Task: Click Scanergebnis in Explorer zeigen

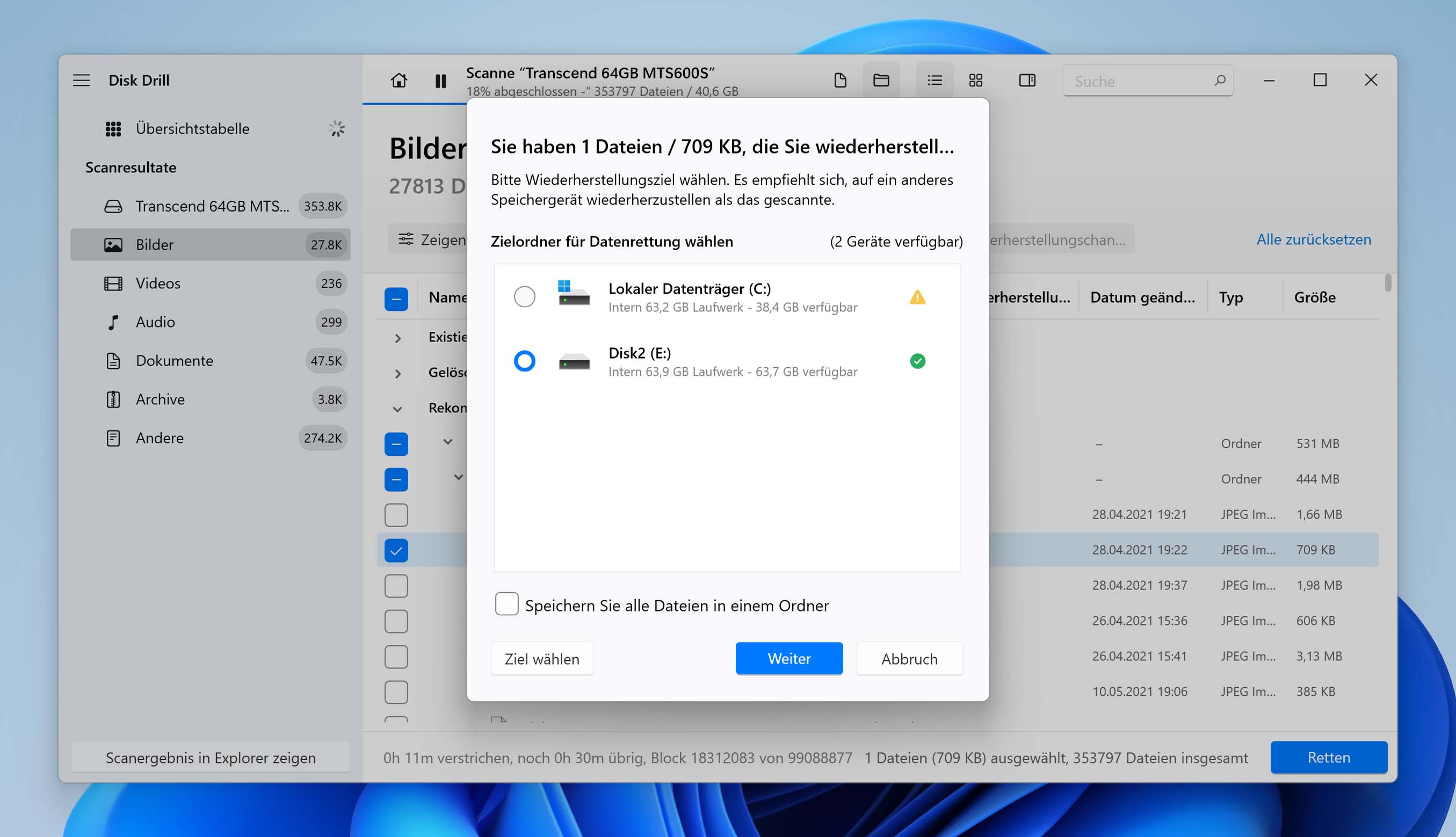Action: click(211, 758)
